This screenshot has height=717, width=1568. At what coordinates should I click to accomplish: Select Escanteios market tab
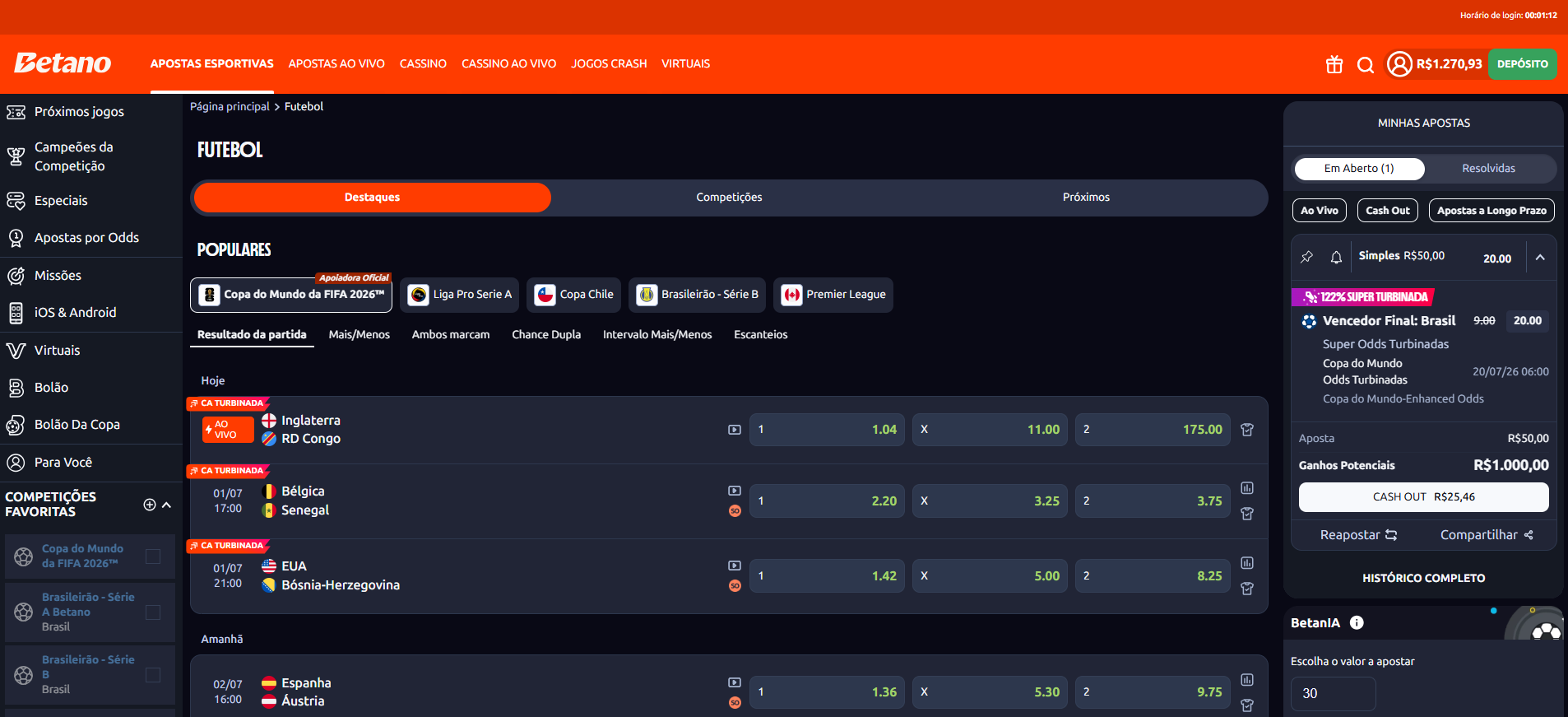point(761,335)
